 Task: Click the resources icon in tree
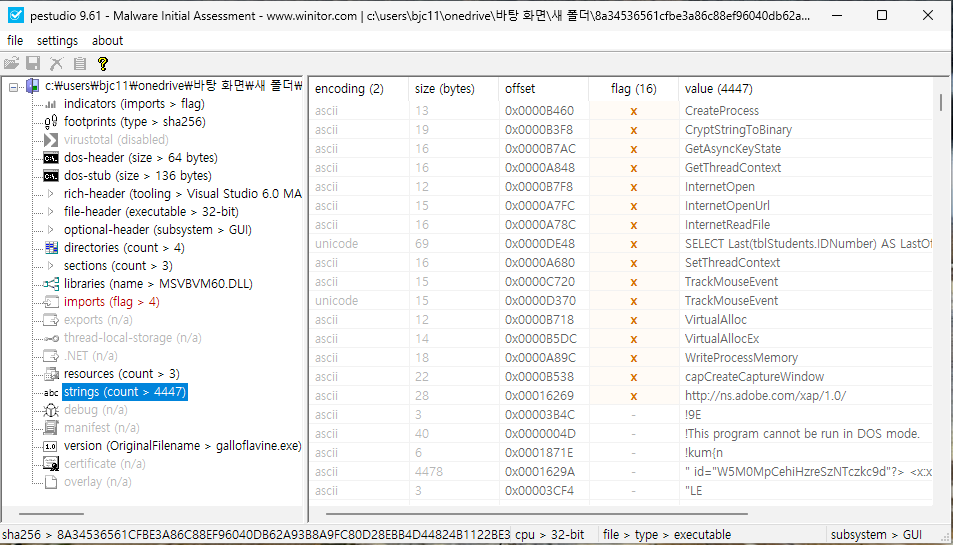(x=51, y=374)
